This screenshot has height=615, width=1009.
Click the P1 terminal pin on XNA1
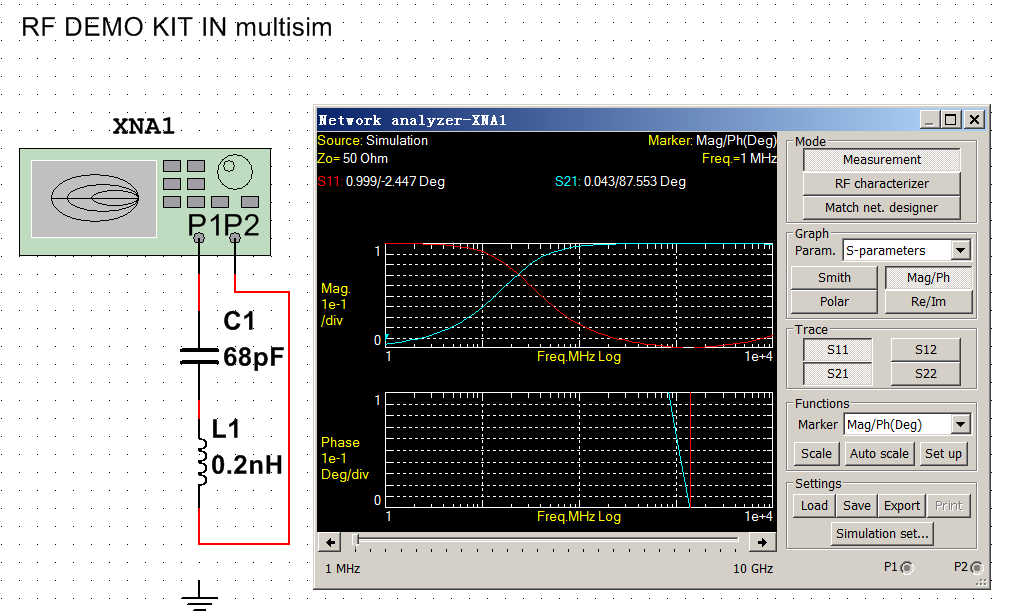pos(199,238)
